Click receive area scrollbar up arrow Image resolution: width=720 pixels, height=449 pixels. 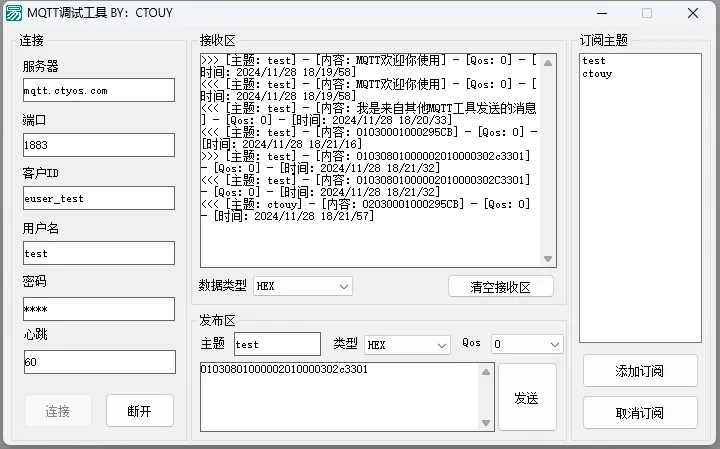[x=548, y=63]
